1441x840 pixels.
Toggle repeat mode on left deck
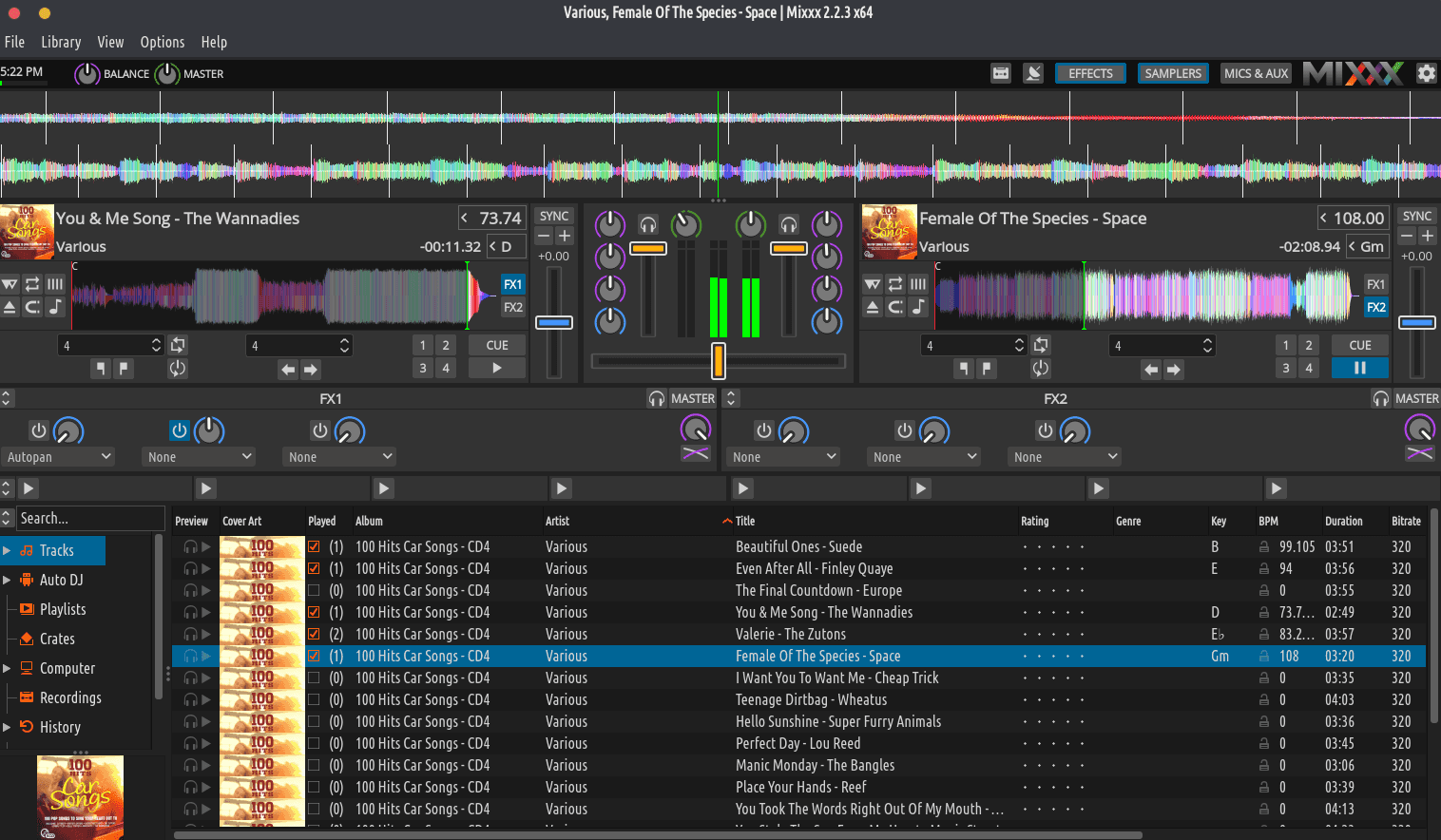(x=32, y=284)
